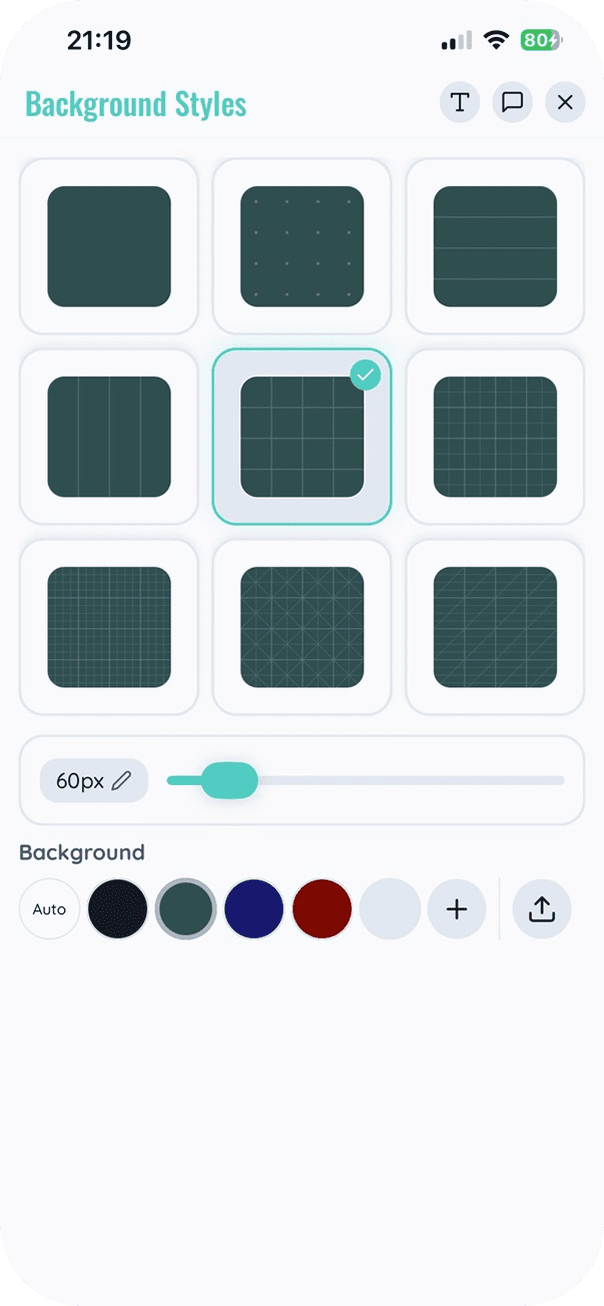Select the triangular mesh background pattern
The width and height of the screenshot is (604, 1306).
tap(302, 626)
